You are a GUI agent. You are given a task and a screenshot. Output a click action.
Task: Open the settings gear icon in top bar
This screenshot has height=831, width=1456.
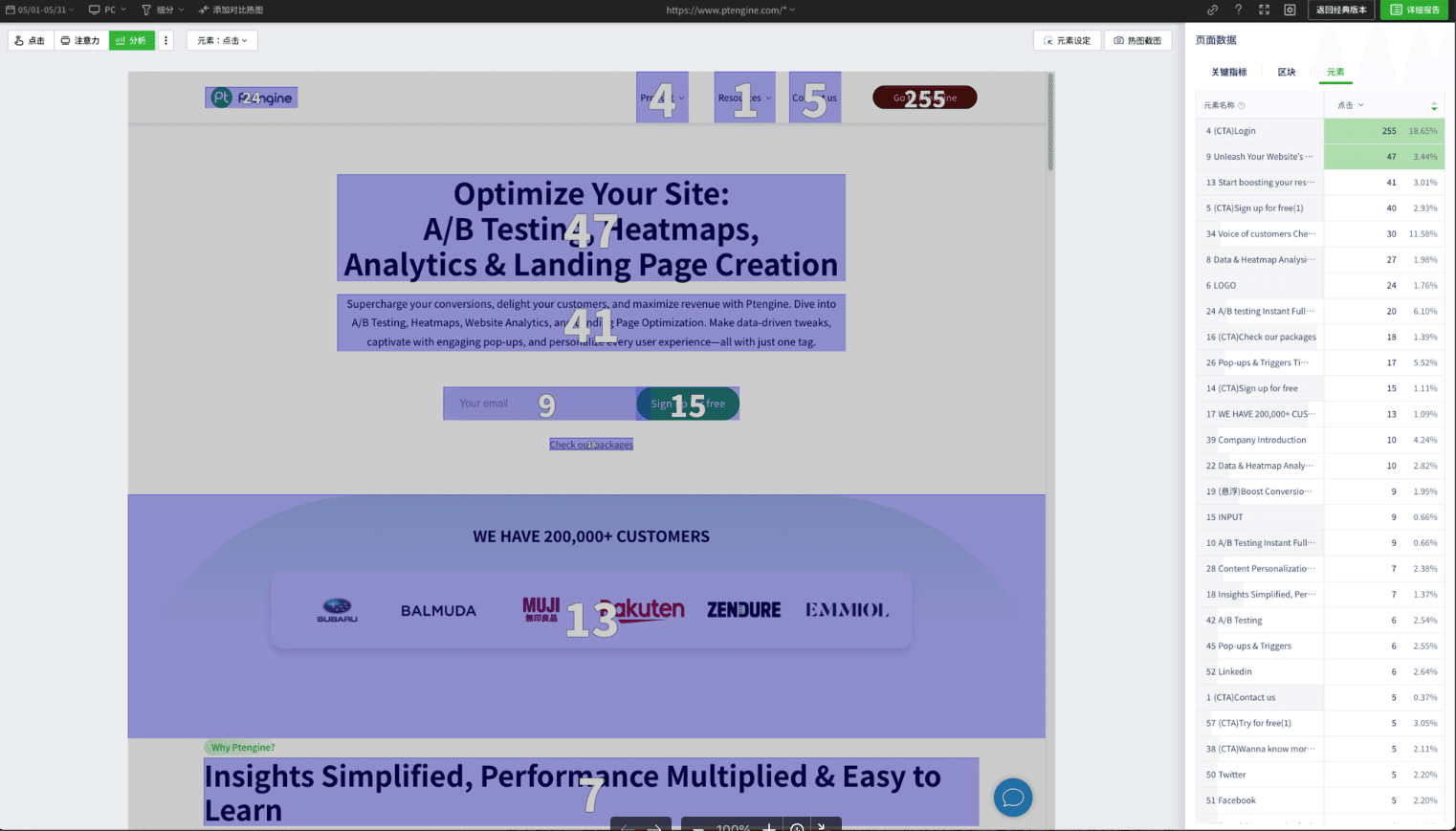click(1290, 10)
